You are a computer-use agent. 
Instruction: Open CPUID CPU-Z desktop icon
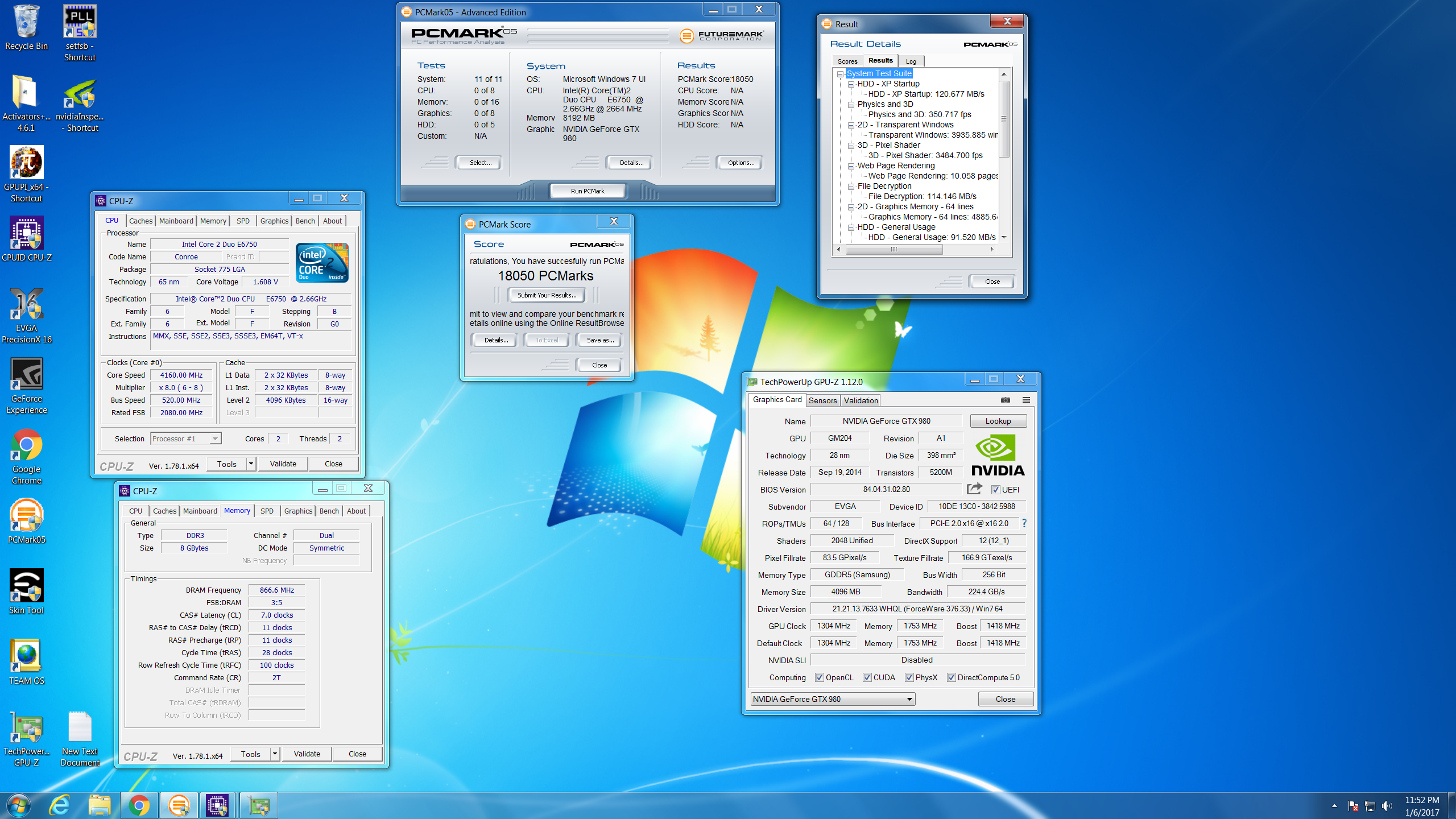26,239
